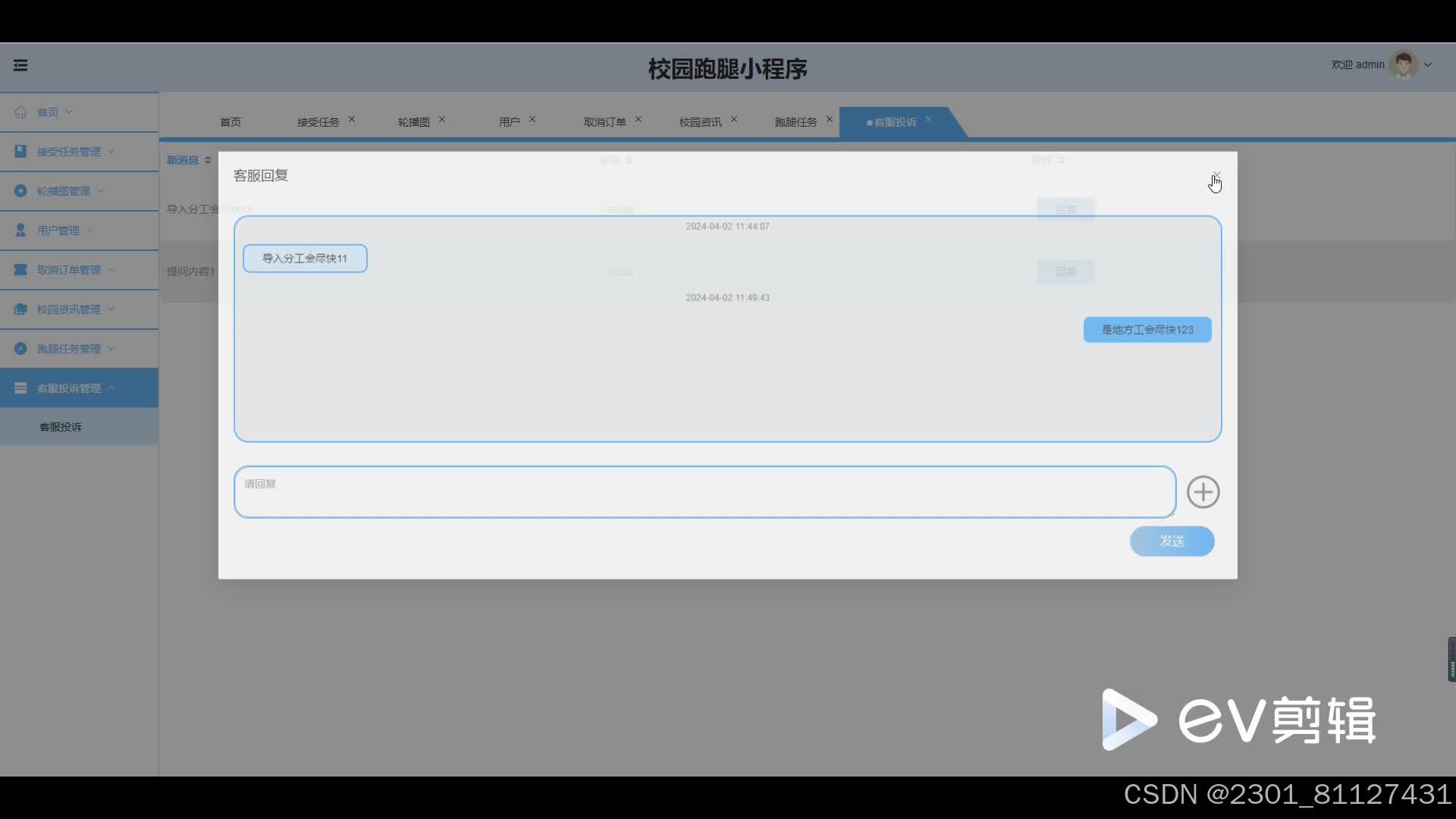The width and height of the screenshot is (1456, 819).
Task: Toggle sort arrows on 新消息 column
Action: [x=208, y=160]
